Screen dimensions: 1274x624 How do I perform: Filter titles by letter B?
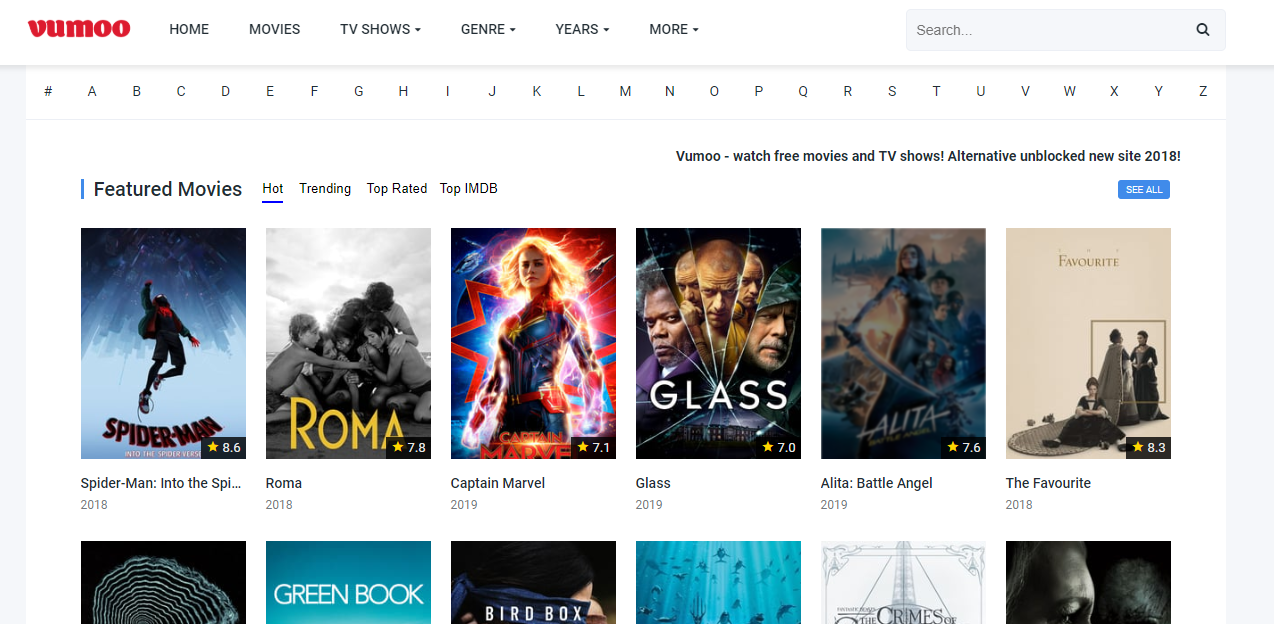137,91
